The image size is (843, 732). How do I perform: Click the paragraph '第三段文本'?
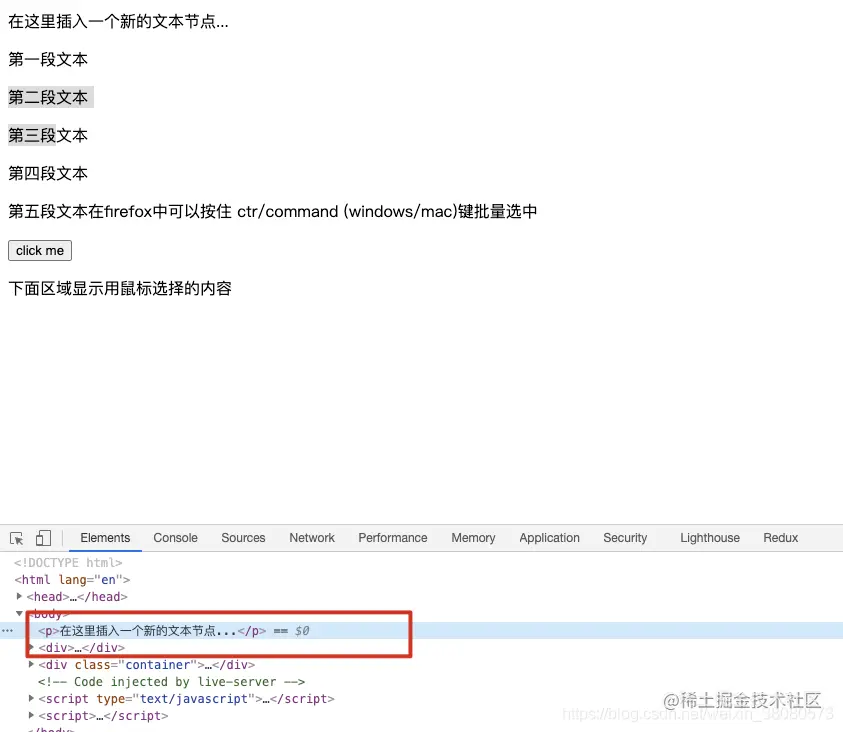(x=48, y=135)
